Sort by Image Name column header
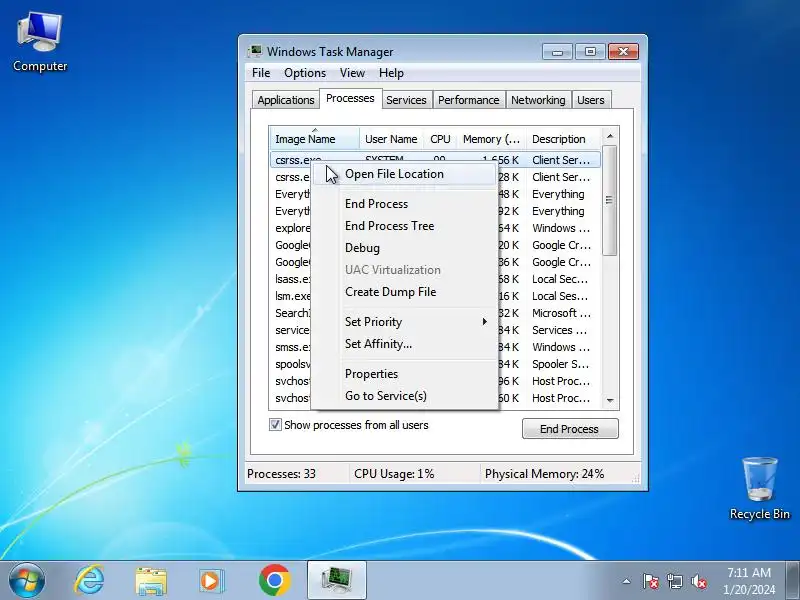 pyautogui.click(x=314, y=139)
